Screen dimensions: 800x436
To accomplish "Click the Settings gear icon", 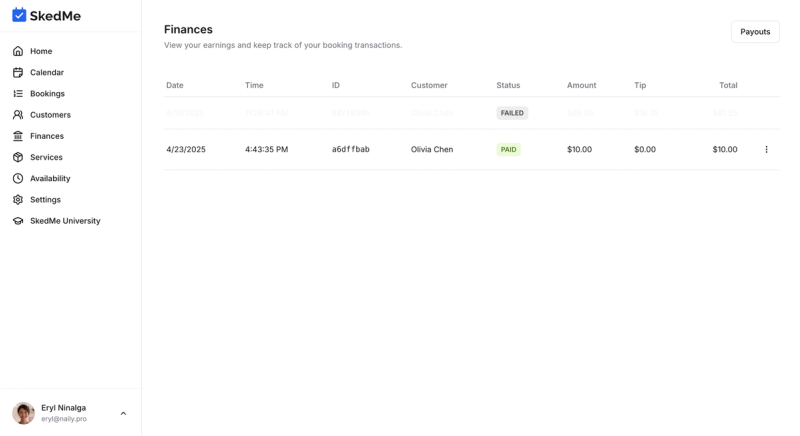I will (18, 199).
